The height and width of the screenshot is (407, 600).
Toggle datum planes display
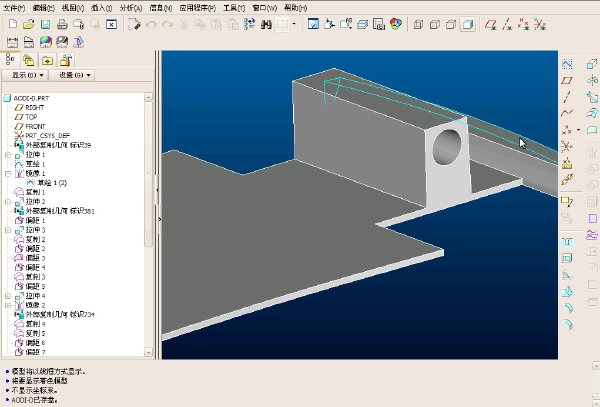(491, 25)
